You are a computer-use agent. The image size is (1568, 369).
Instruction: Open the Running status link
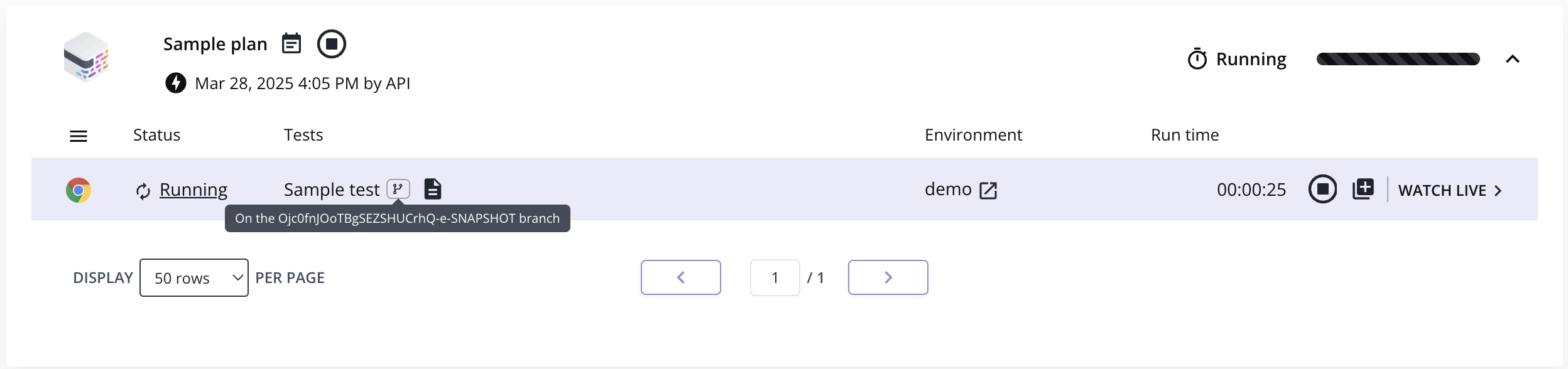pyautogui.click(x=193, y=190)
